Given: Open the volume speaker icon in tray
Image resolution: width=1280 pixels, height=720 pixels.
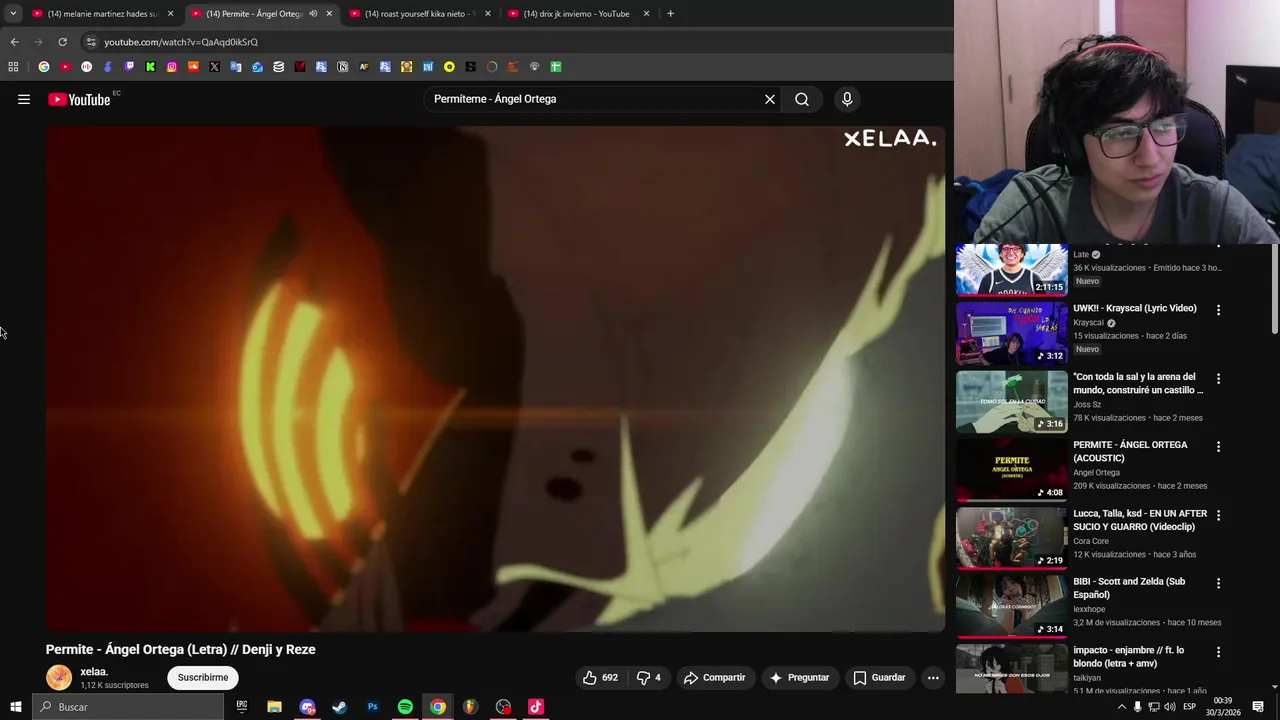Looking at the screenshot, I should [1170, 707].
